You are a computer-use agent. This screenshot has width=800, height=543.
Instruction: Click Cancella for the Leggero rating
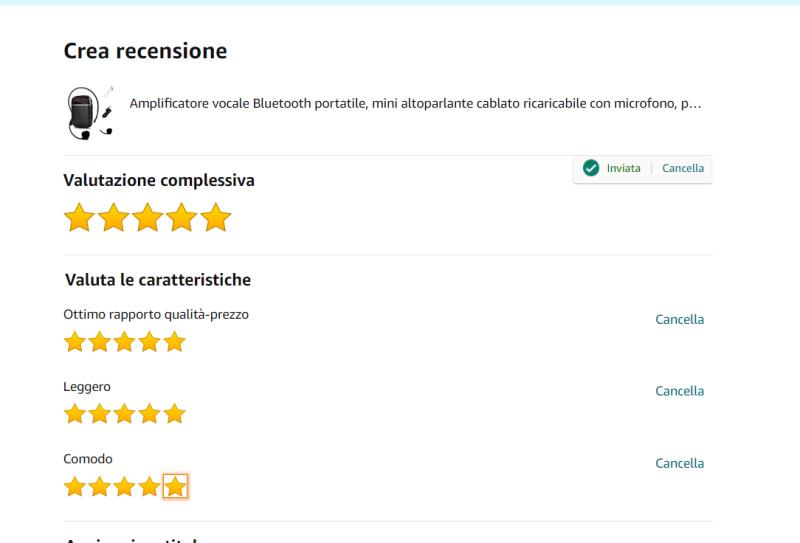[679, 391]
